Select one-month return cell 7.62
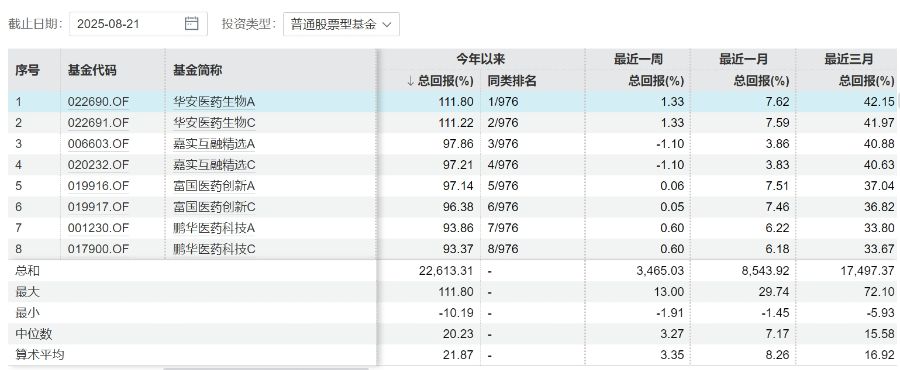This screenshot has width=900, height=370. (x=779, y=102)
